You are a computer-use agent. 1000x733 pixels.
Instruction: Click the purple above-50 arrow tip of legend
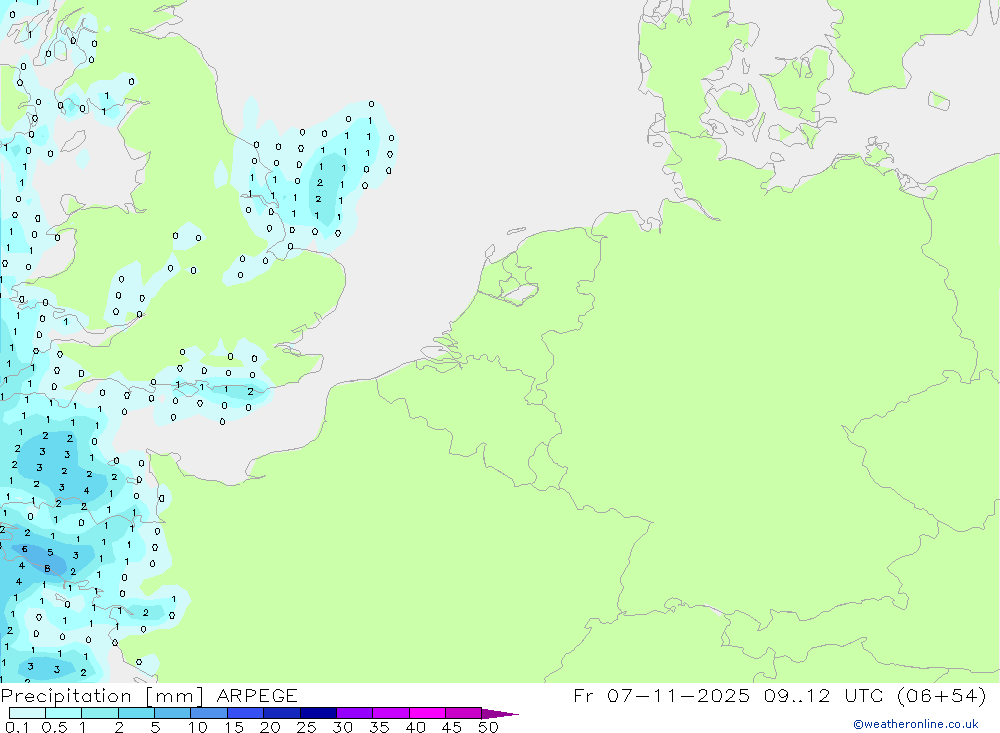[x=499, y=713]
